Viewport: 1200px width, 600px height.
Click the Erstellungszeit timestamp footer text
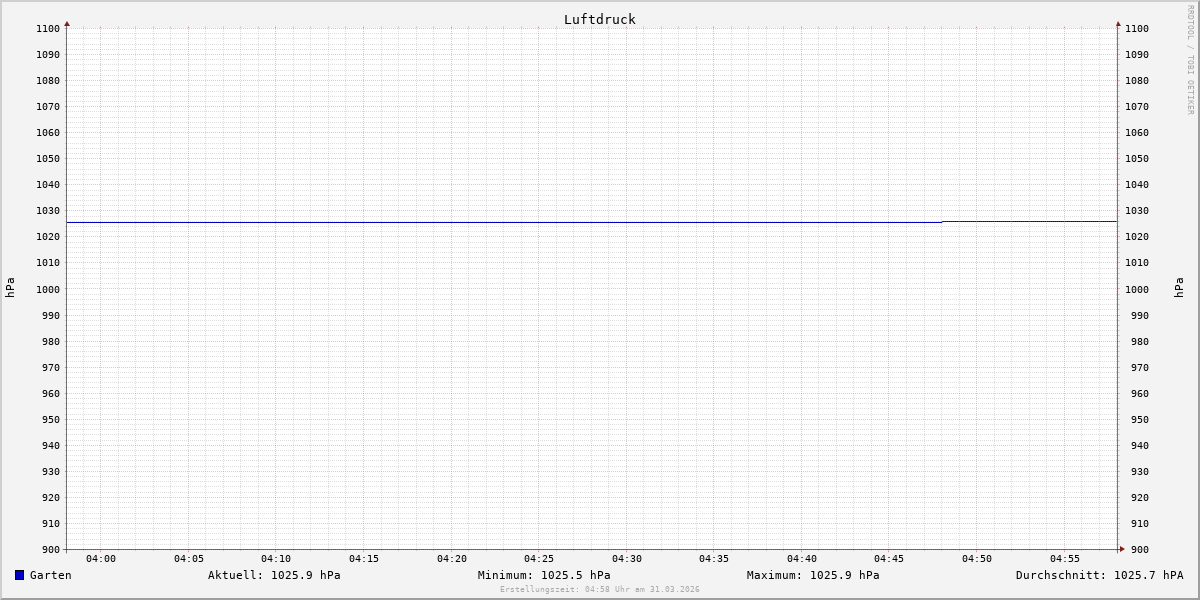click(599, 590)
